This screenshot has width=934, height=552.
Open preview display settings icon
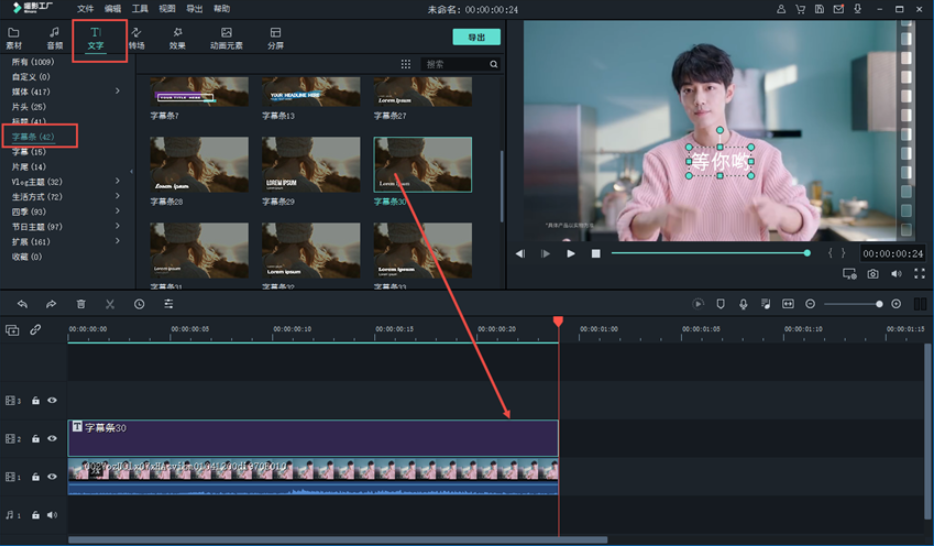click(849, 274)
